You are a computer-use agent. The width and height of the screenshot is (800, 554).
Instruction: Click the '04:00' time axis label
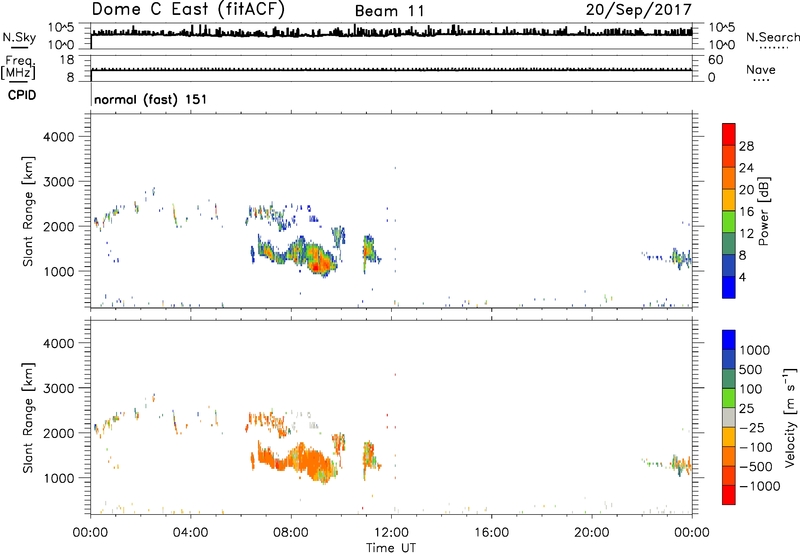click(x=190, y=533)
